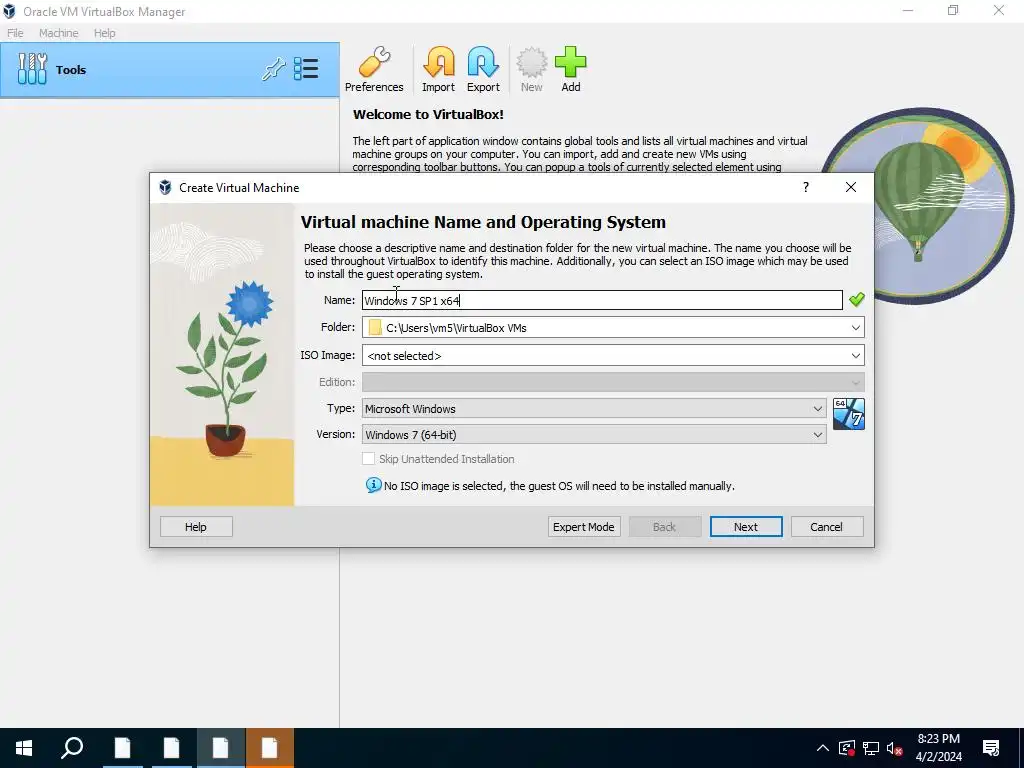Open the Version dropdown showing Windows 7 (64-bit)
Screen dimensions: 1024x768
click(594, 435)
